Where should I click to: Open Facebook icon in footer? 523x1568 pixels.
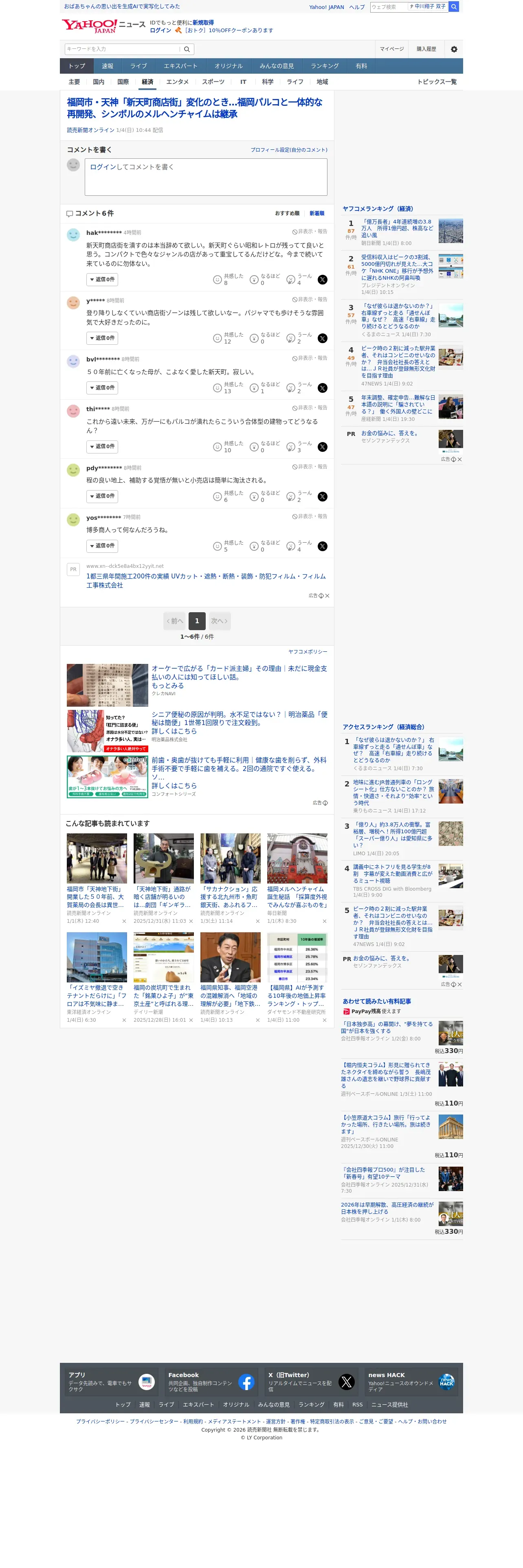(x=246, y=1382)
